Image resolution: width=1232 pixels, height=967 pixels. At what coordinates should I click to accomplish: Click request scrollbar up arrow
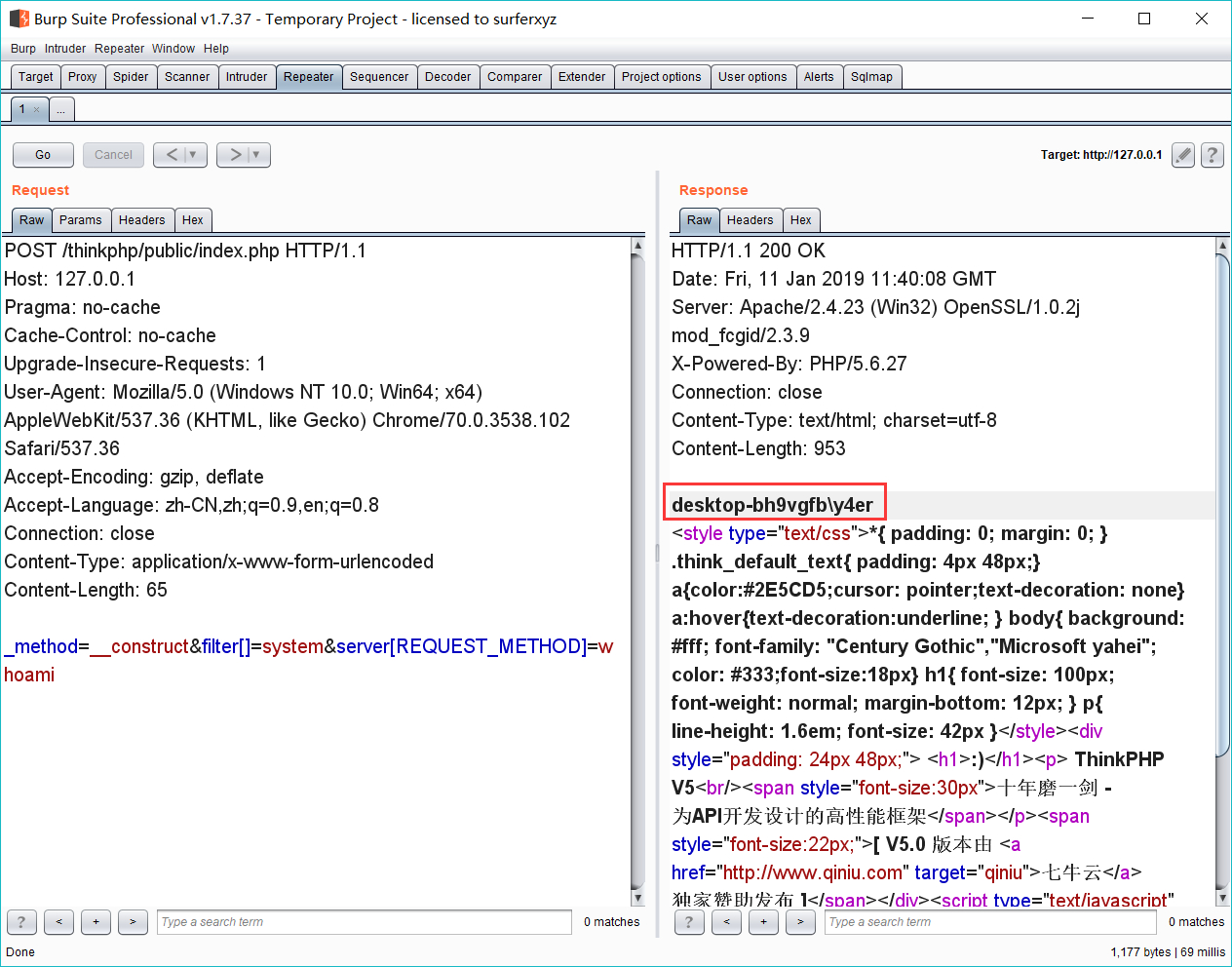[638, 246]
